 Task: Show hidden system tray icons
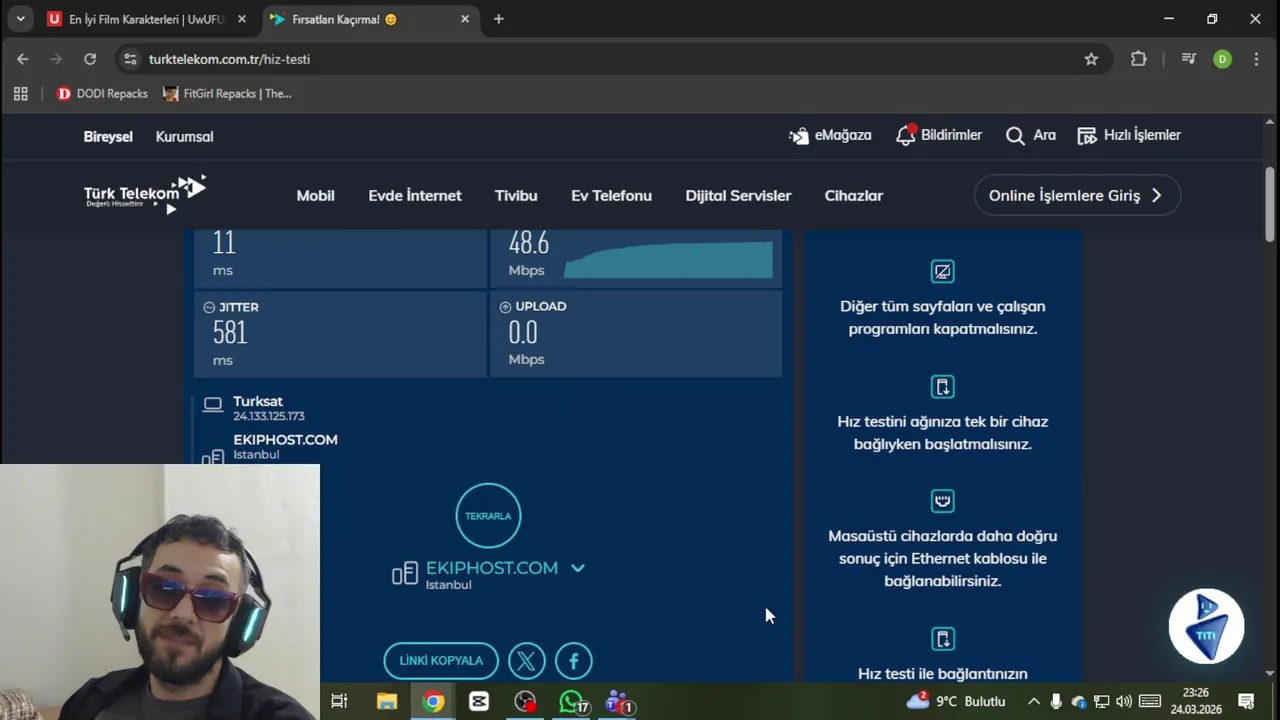click(1033, 702)
